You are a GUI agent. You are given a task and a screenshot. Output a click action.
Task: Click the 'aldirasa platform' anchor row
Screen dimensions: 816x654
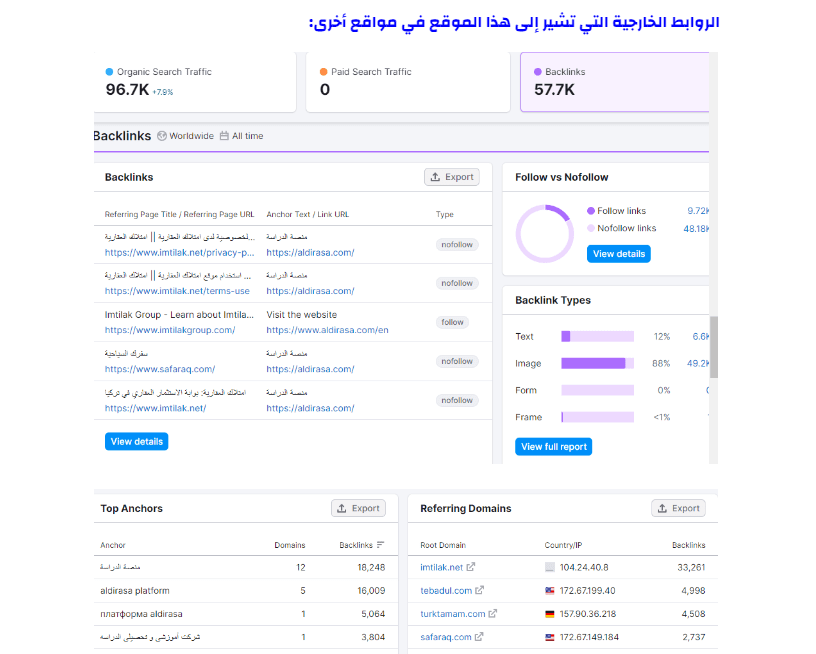(x=246, y=591)
